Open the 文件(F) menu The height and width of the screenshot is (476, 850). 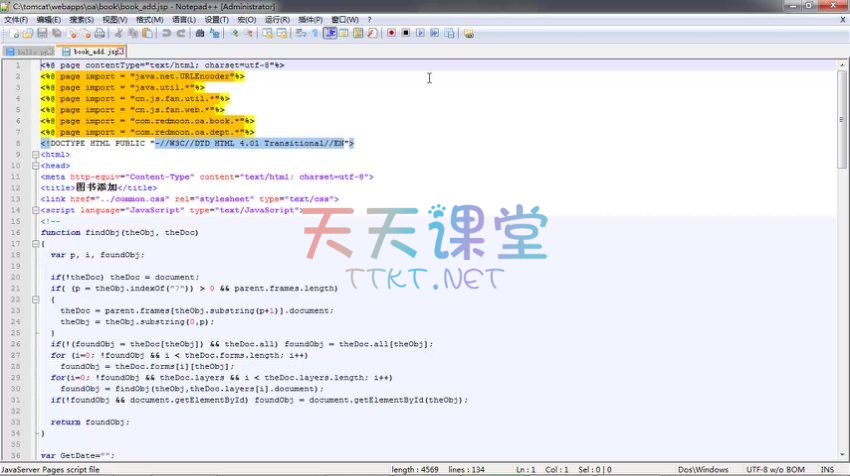[x=16, y=19]
